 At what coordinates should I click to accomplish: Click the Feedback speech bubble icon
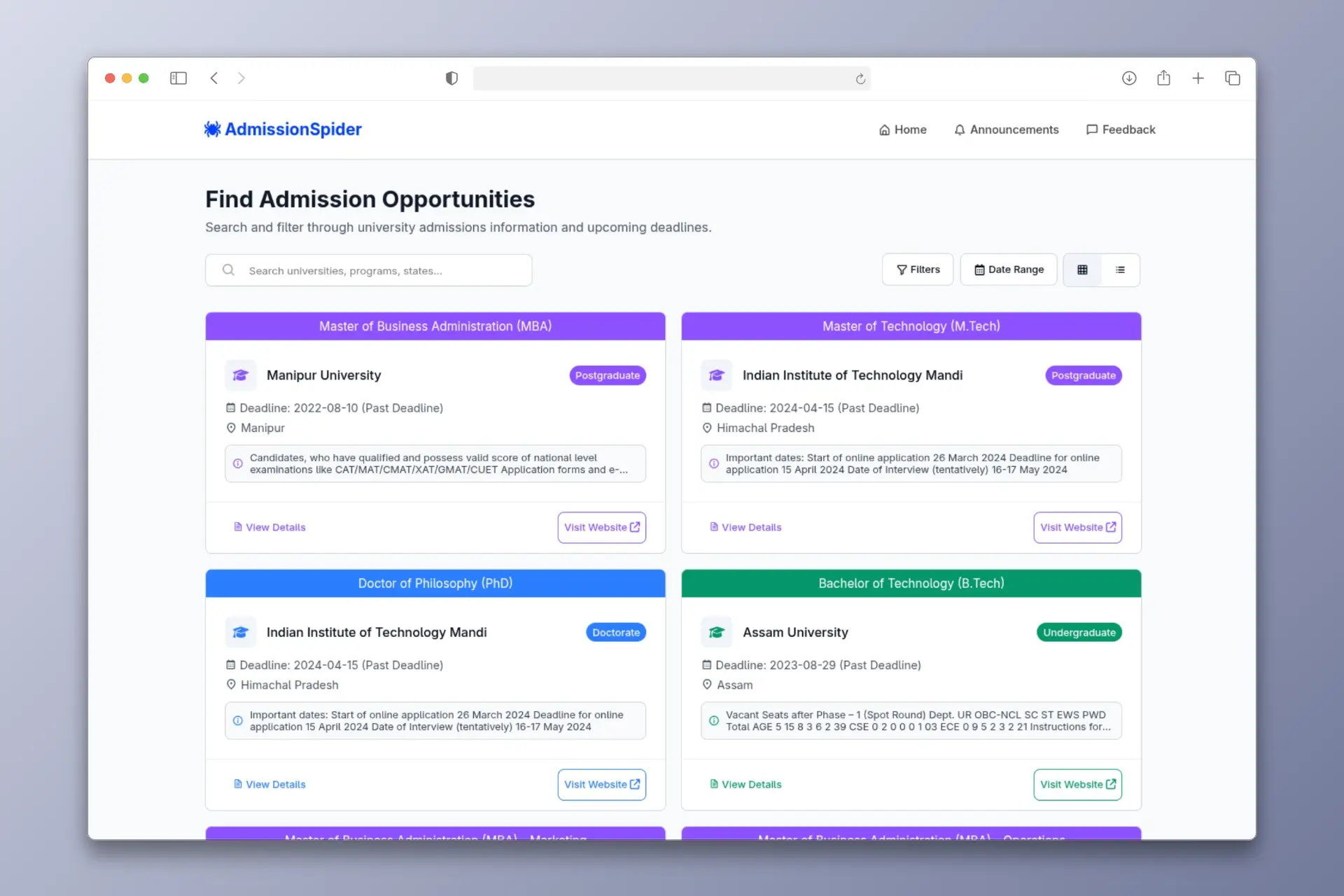(1093, 129)
